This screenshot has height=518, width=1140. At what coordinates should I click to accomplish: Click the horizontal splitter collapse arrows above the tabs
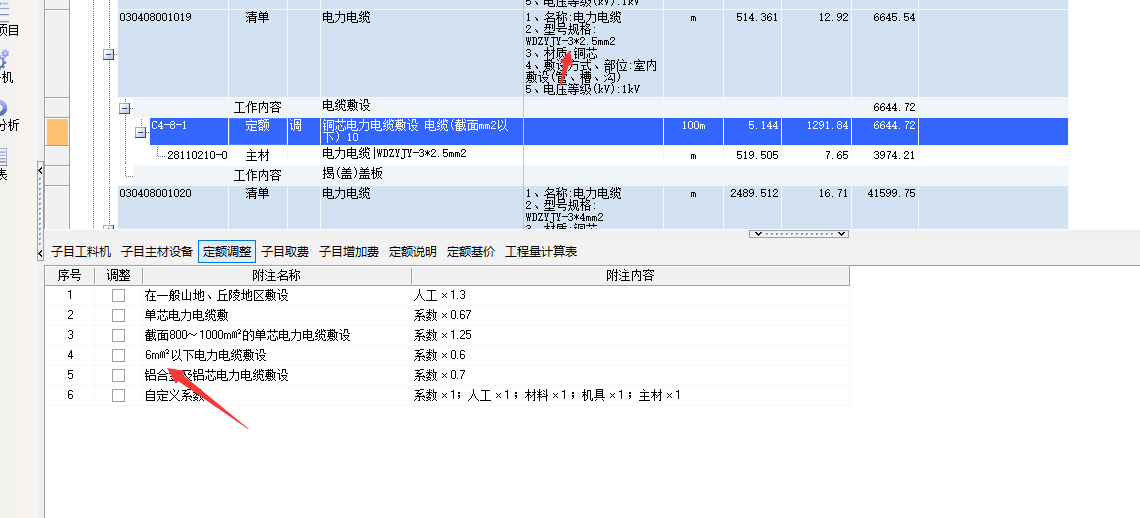pos(799,234)
